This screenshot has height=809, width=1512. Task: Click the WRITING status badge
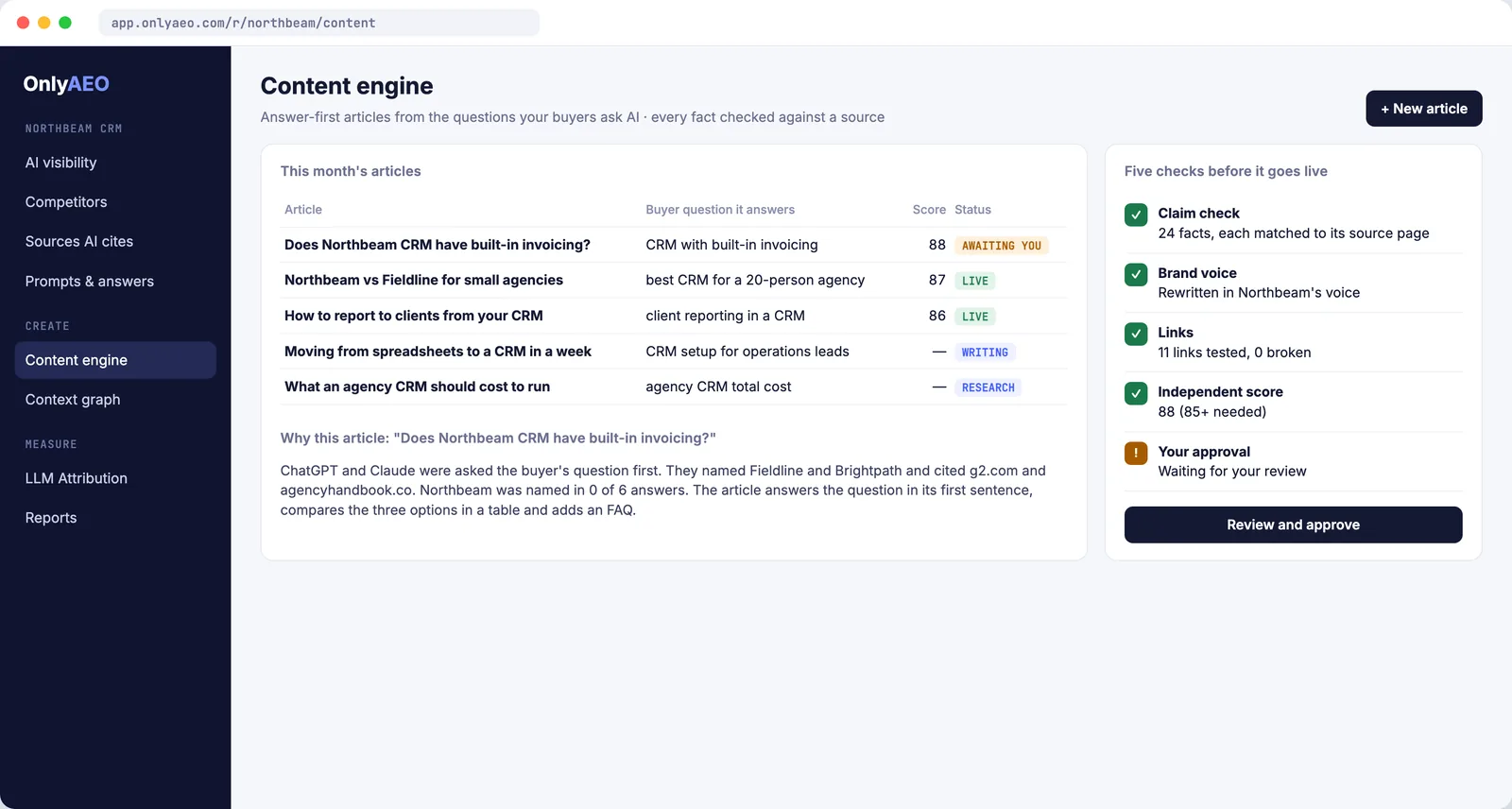tap(985, 353)
